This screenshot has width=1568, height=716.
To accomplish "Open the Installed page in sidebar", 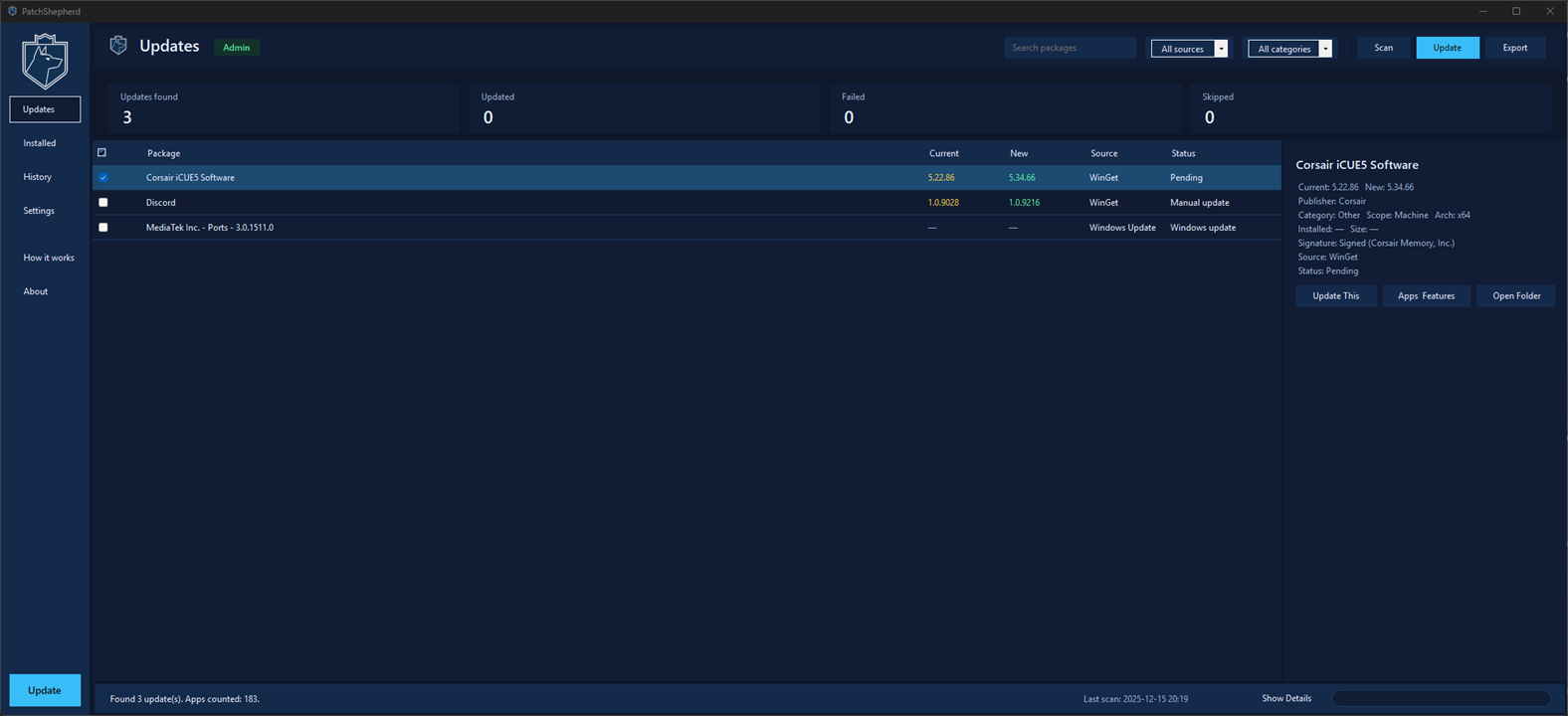I will point(40,143).
